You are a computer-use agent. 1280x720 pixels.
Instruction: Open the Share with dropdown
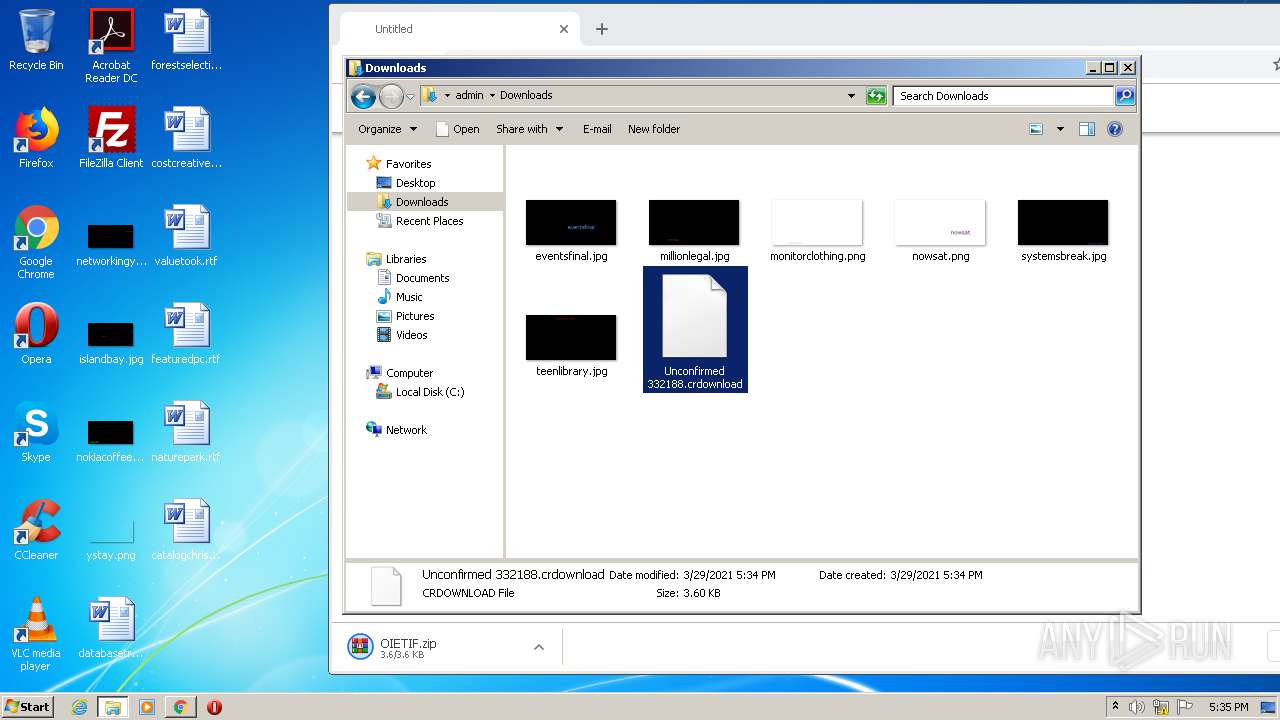[x=529, y=129]
